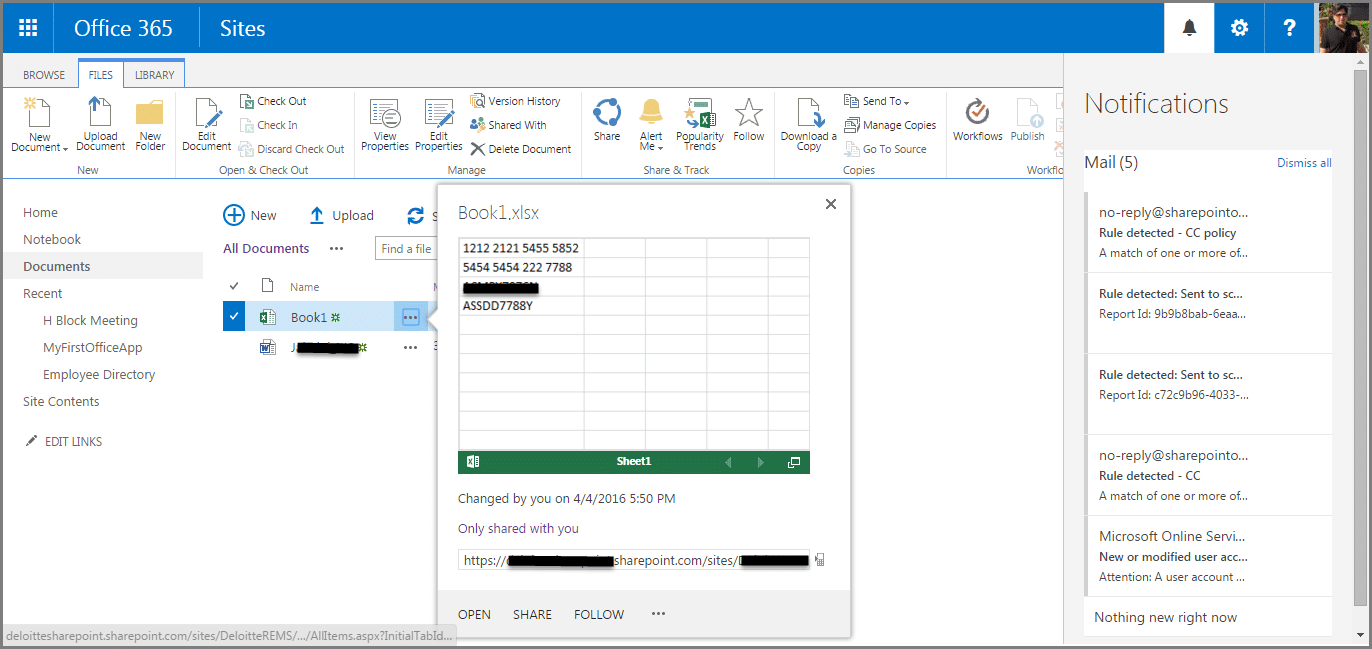The width and height of the screenshot is (1372, 649).
Task: Open more views ellipsis beside All Documents
Action: point(336,248)
